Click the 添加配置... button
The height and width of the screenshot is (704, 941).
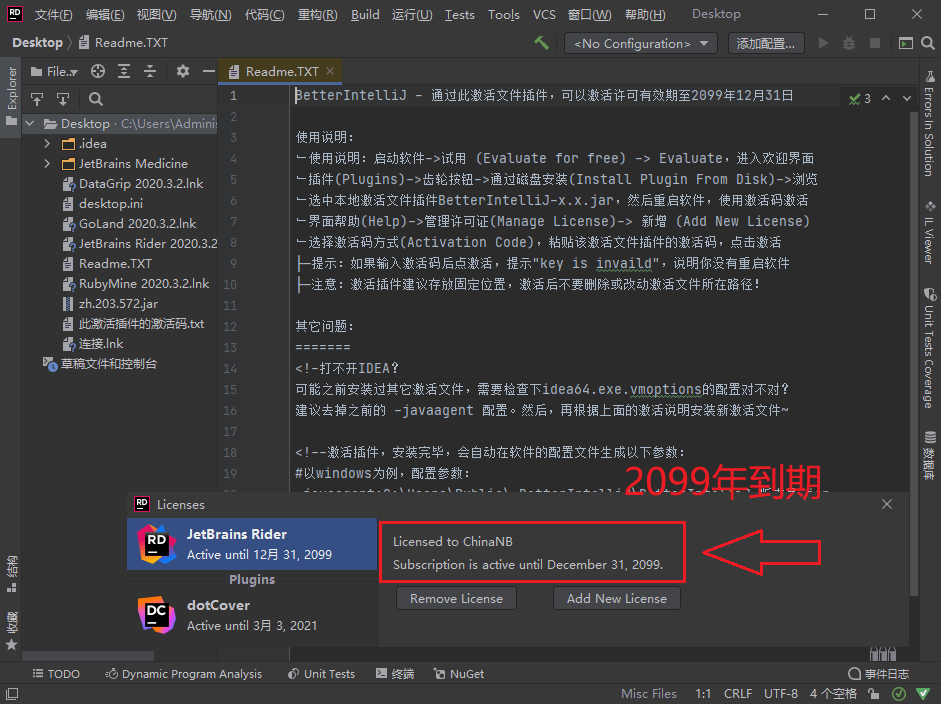tap(766, 43)
